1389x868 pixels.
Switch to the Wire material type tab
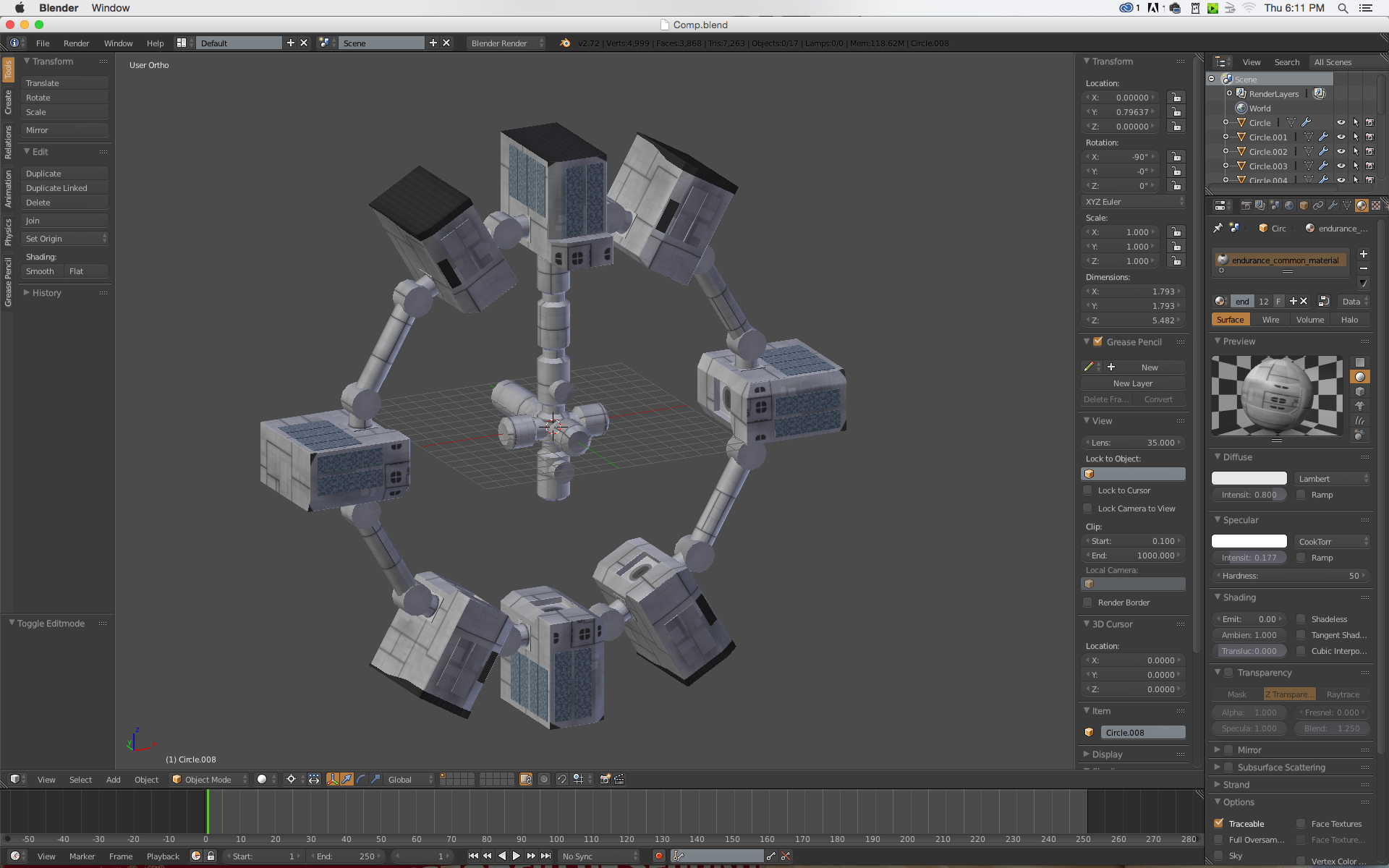[x=1270, y=320]
